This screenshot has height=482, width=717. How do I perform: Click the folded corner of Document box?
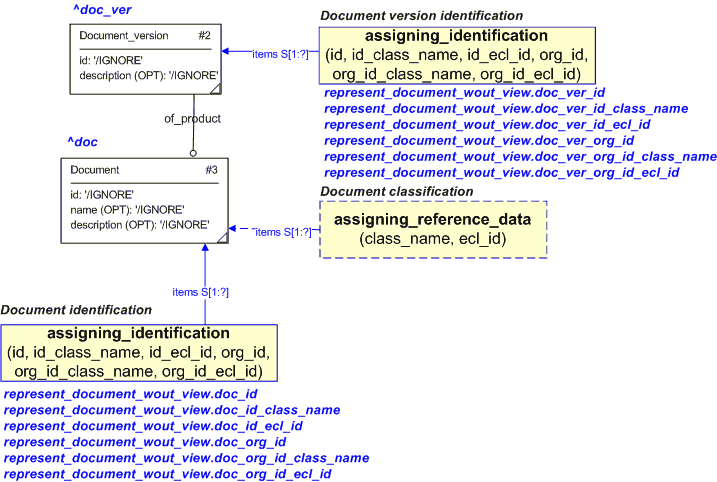223,237
